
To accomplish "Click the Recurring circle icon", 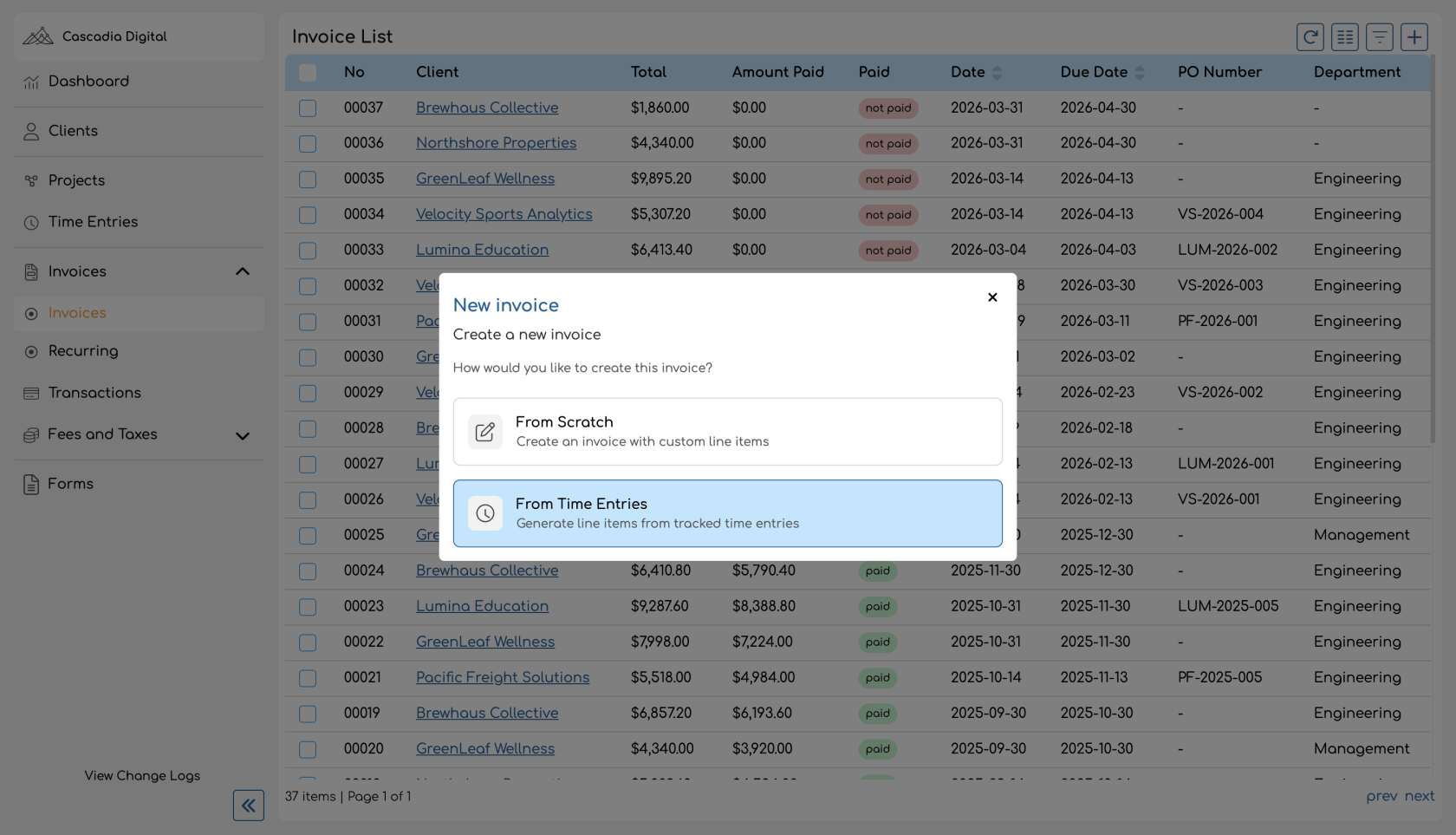I will [31, 351].
